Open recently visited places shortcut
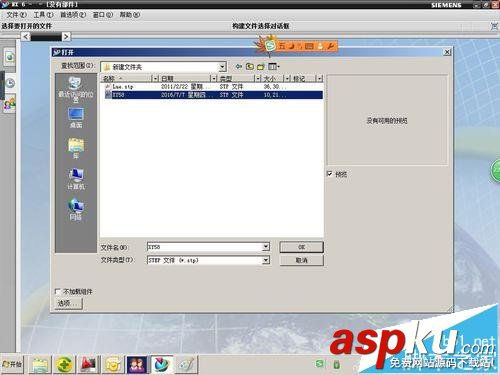Screen dimensions: 500x375 click(x=76, y=89)
